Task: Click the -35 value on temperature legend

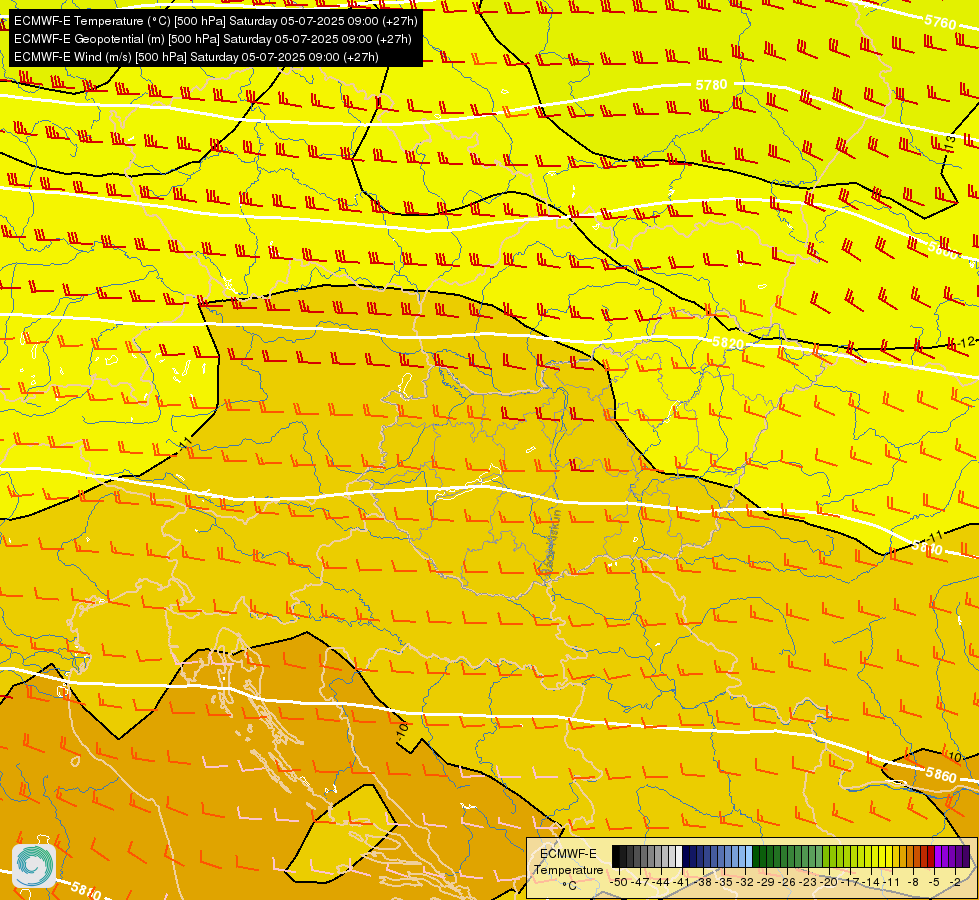Action: pyautogui.click(x=724, y=882)
